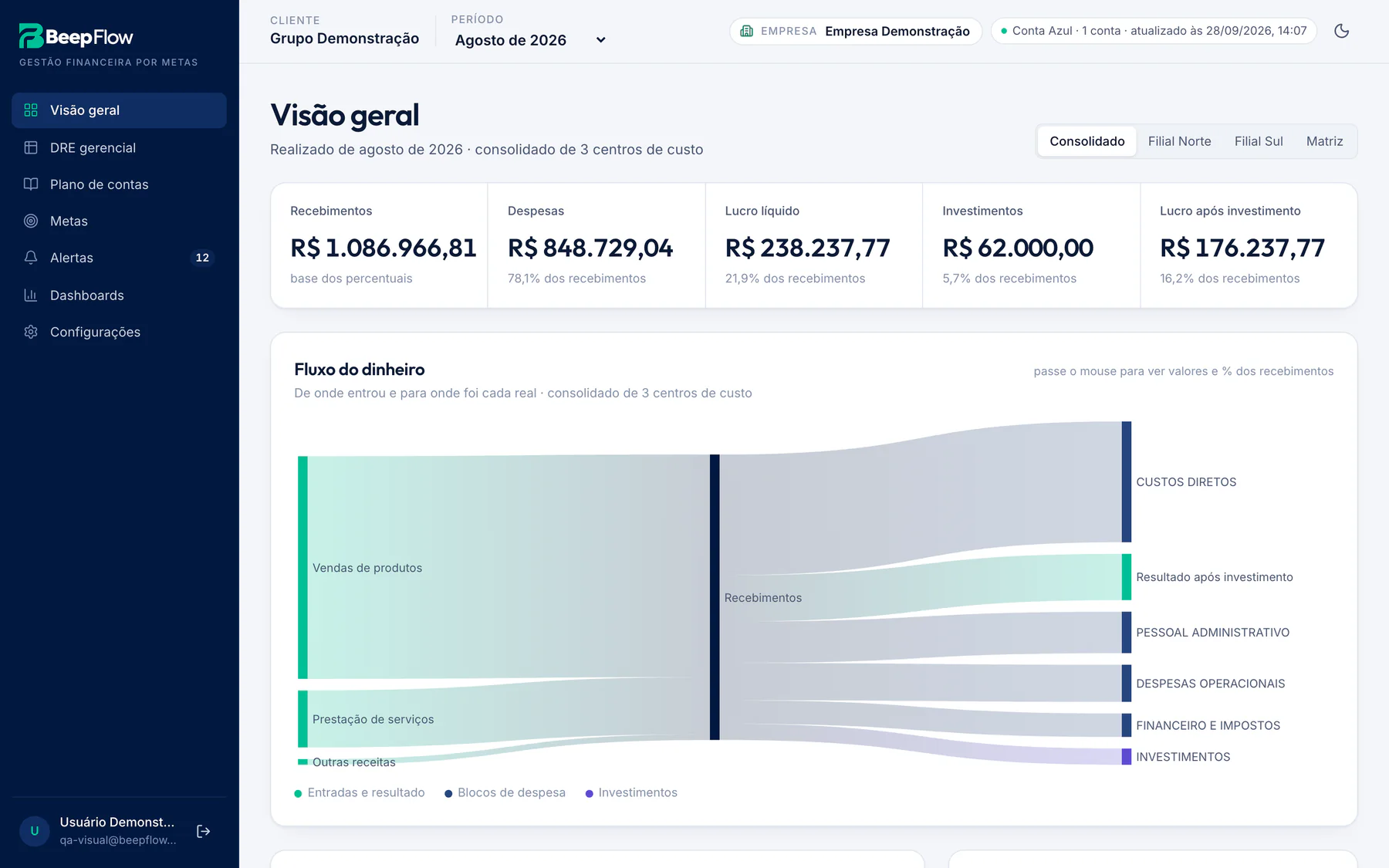This screenshot has height=868, width=1389.
Task: Click the Configurações gear icon
Action: [31, 332]
